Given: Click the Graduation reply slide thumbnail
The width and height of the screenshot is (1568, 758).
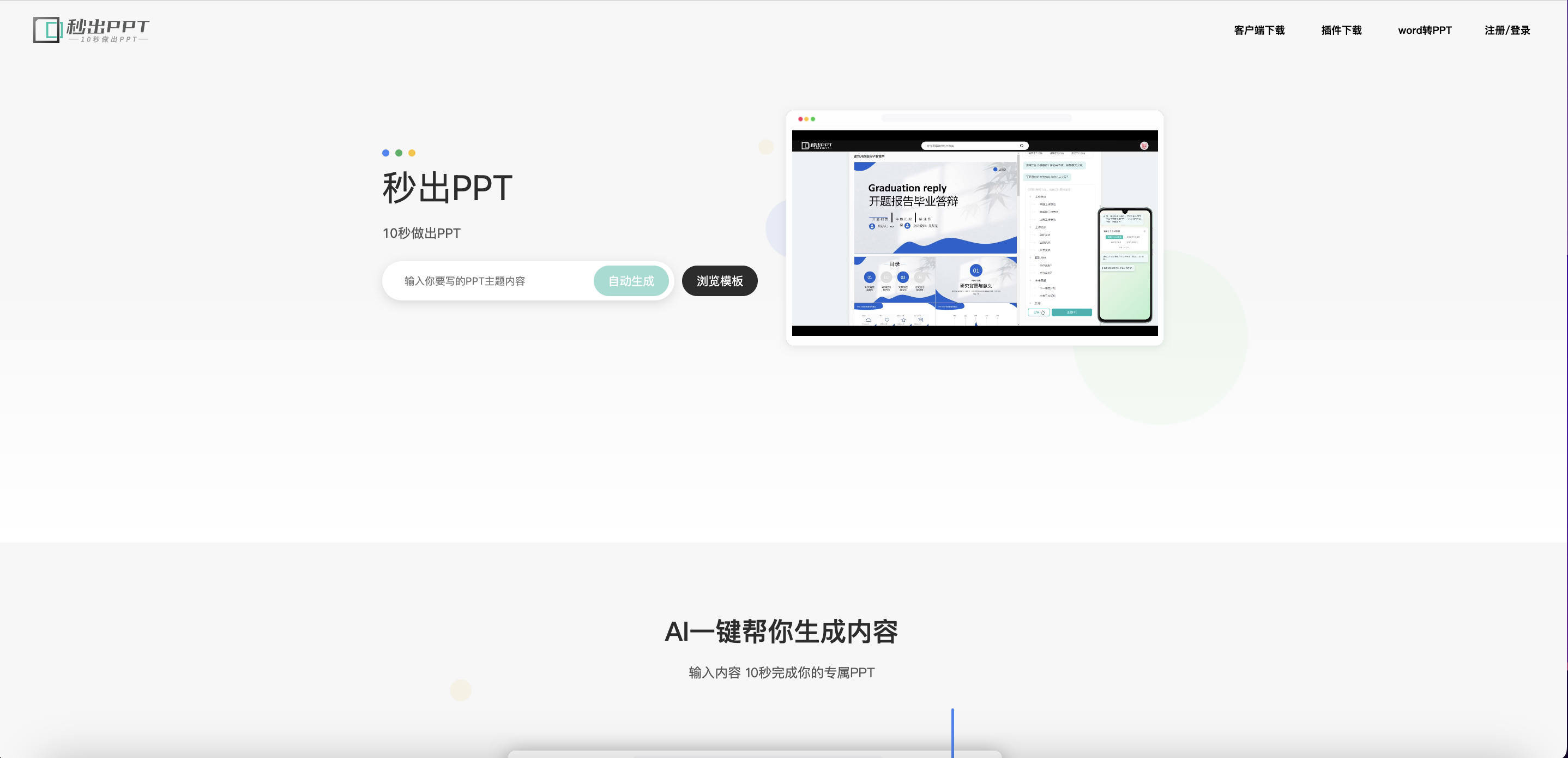Looking at the screenshot, I should click(x=935, y=207).
